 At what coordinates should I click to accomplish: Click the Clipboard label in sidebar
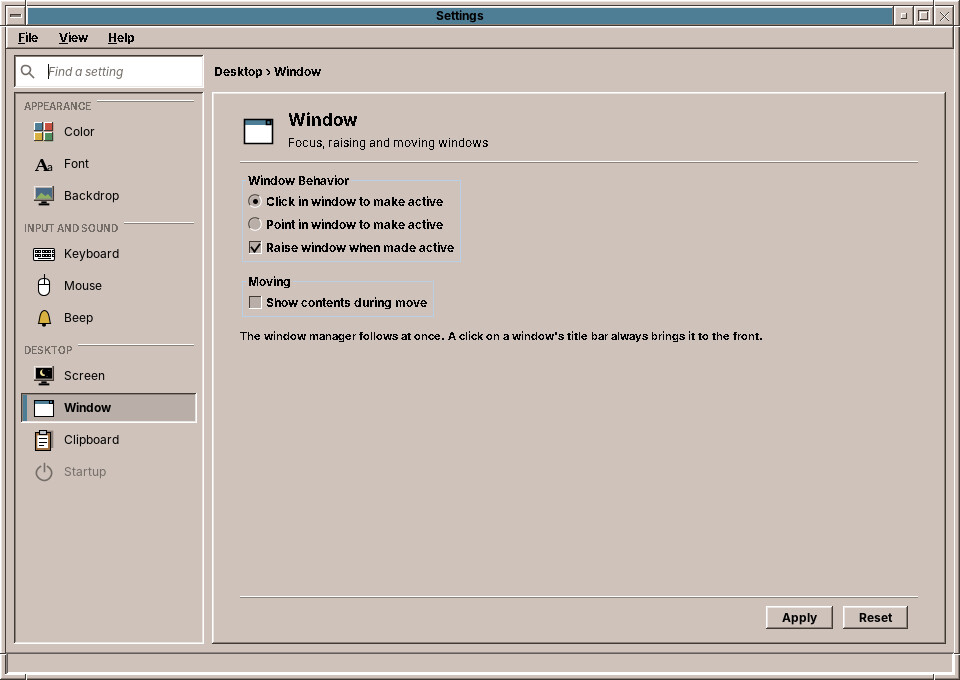coord(91,439)
